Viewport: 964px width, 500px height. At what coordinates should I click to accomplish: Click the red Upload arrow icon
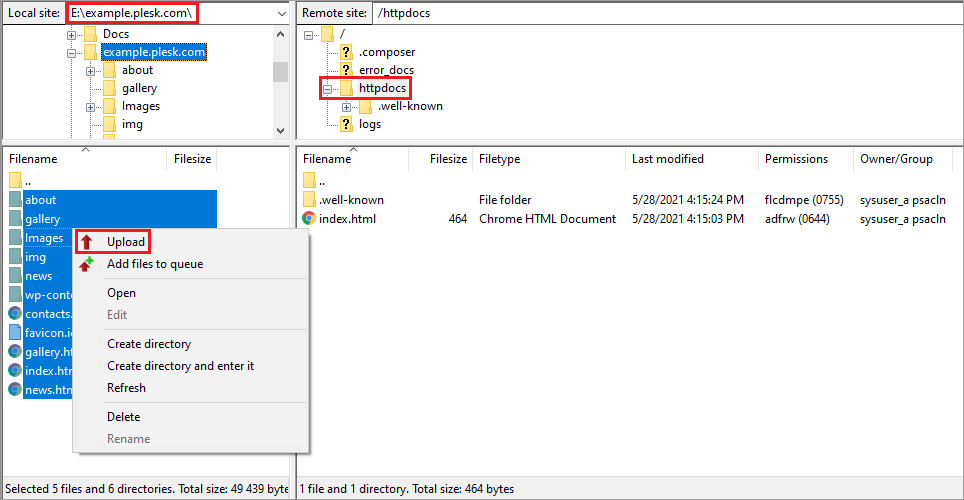pos(86,242)
